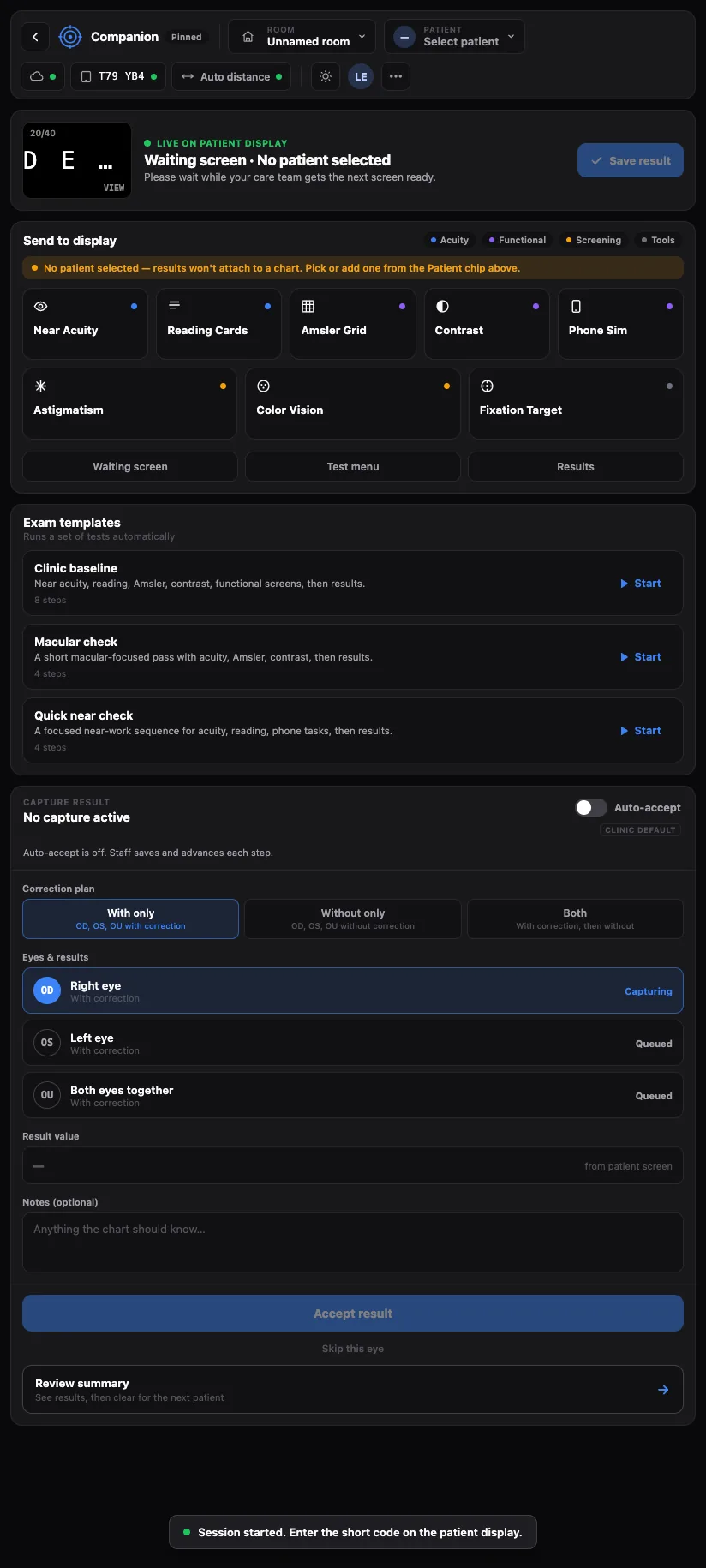This screenshot has width=706, height=1568.
Task: Choose the Both correction plan option
Action: pos(575,919)
